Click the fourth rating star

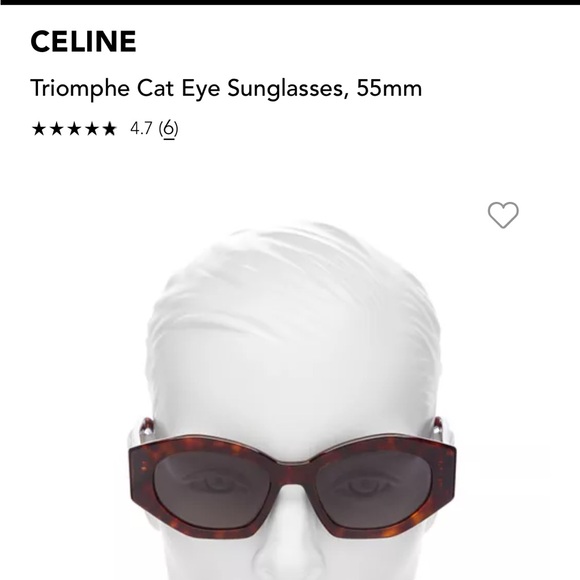pyautogui.click(x=92, y=129)
